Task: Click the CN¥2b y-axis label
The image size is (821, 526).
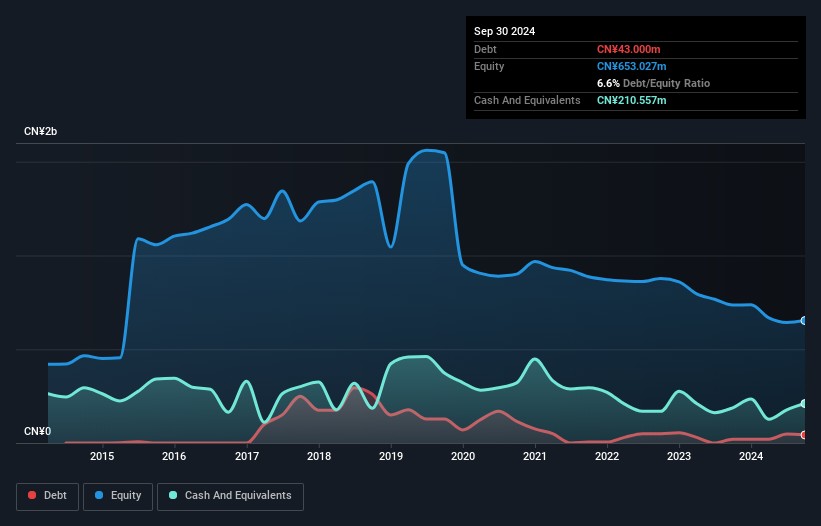Action: tap(42, 132)
